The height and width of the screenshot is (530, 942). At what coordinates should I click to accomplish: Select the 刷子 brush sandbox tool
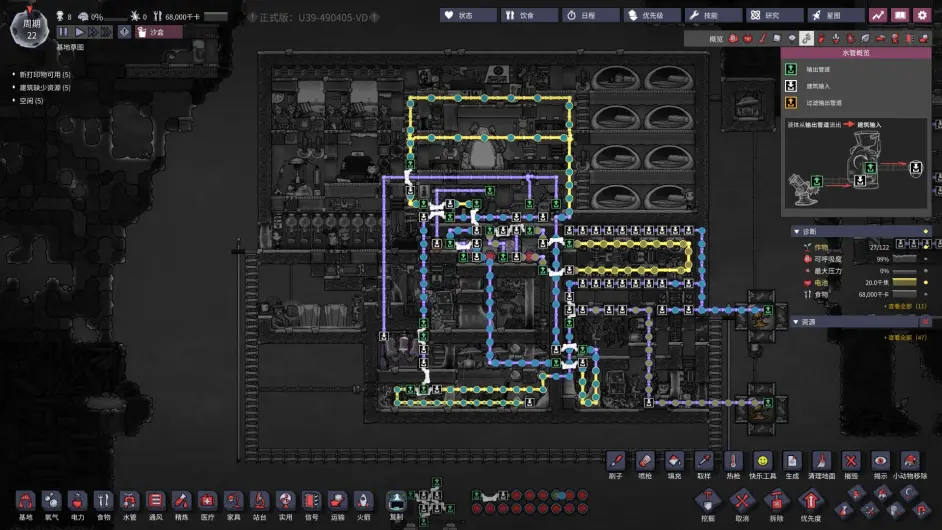point(615,466)
